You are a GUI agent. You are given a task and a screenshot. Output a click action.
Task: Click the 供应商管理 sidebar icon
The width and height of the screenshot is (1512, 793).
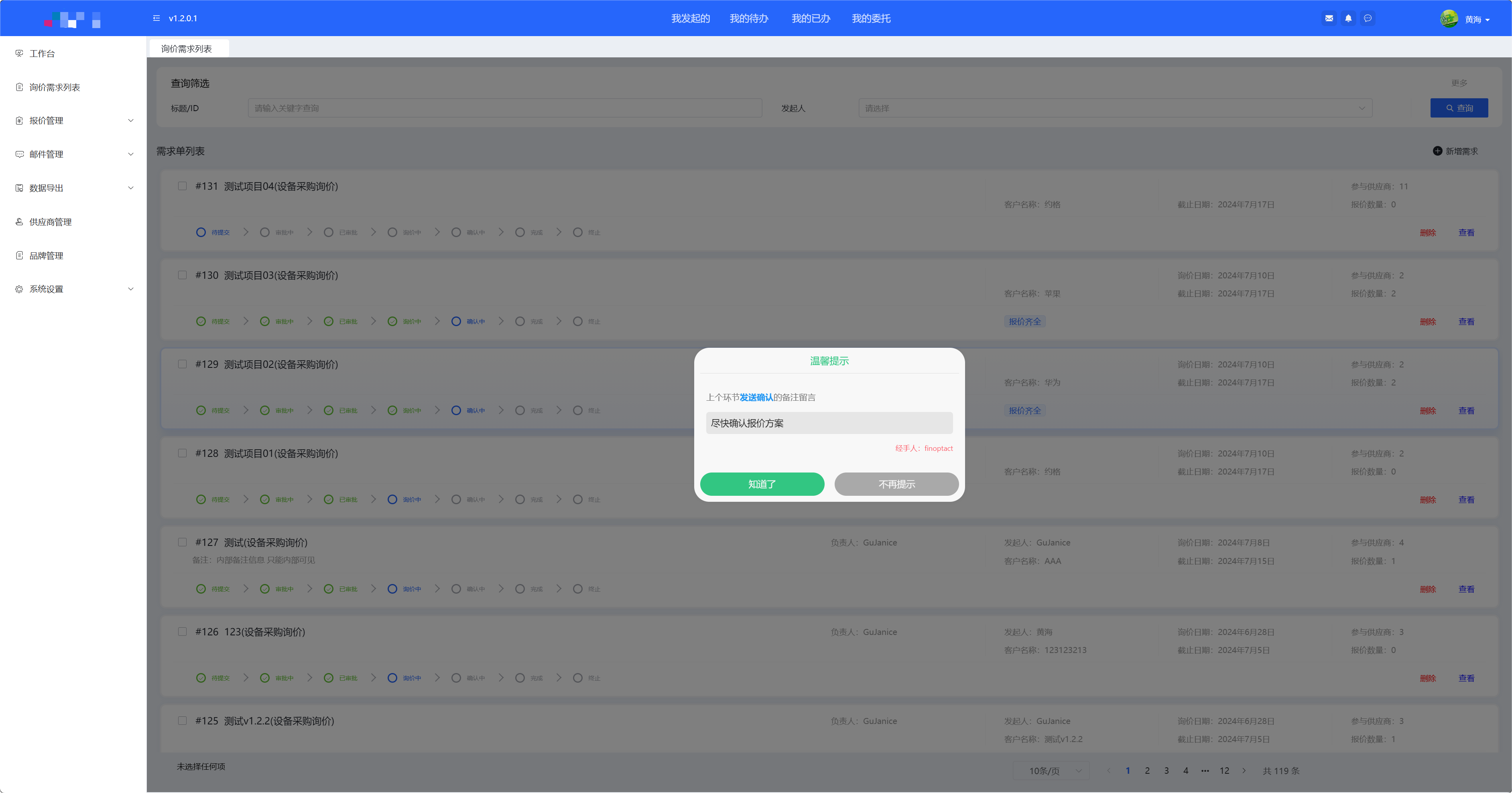pyautogui.click(x=19, y=222)
